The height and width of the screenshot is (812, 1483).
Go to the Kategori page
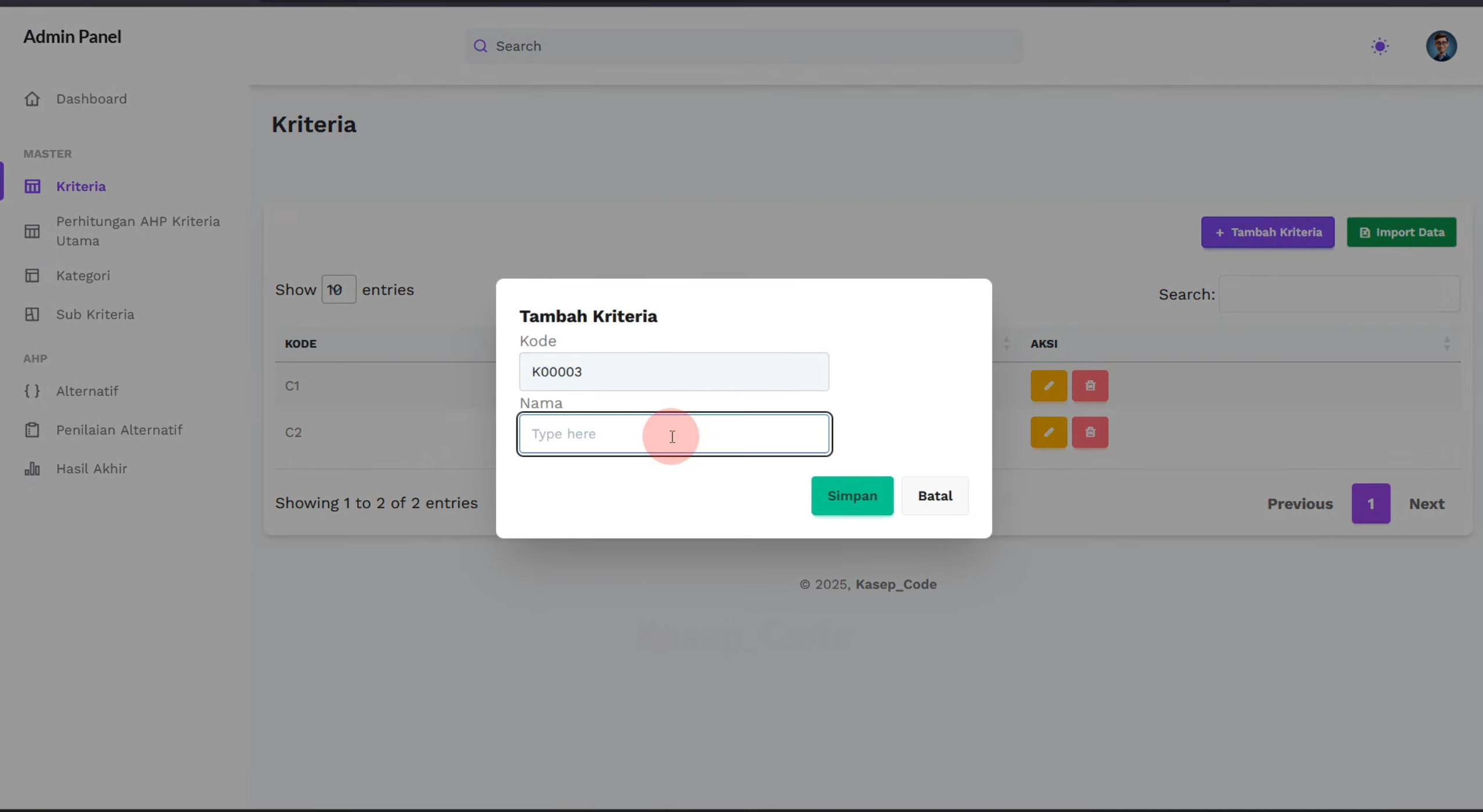coord(83,275)
